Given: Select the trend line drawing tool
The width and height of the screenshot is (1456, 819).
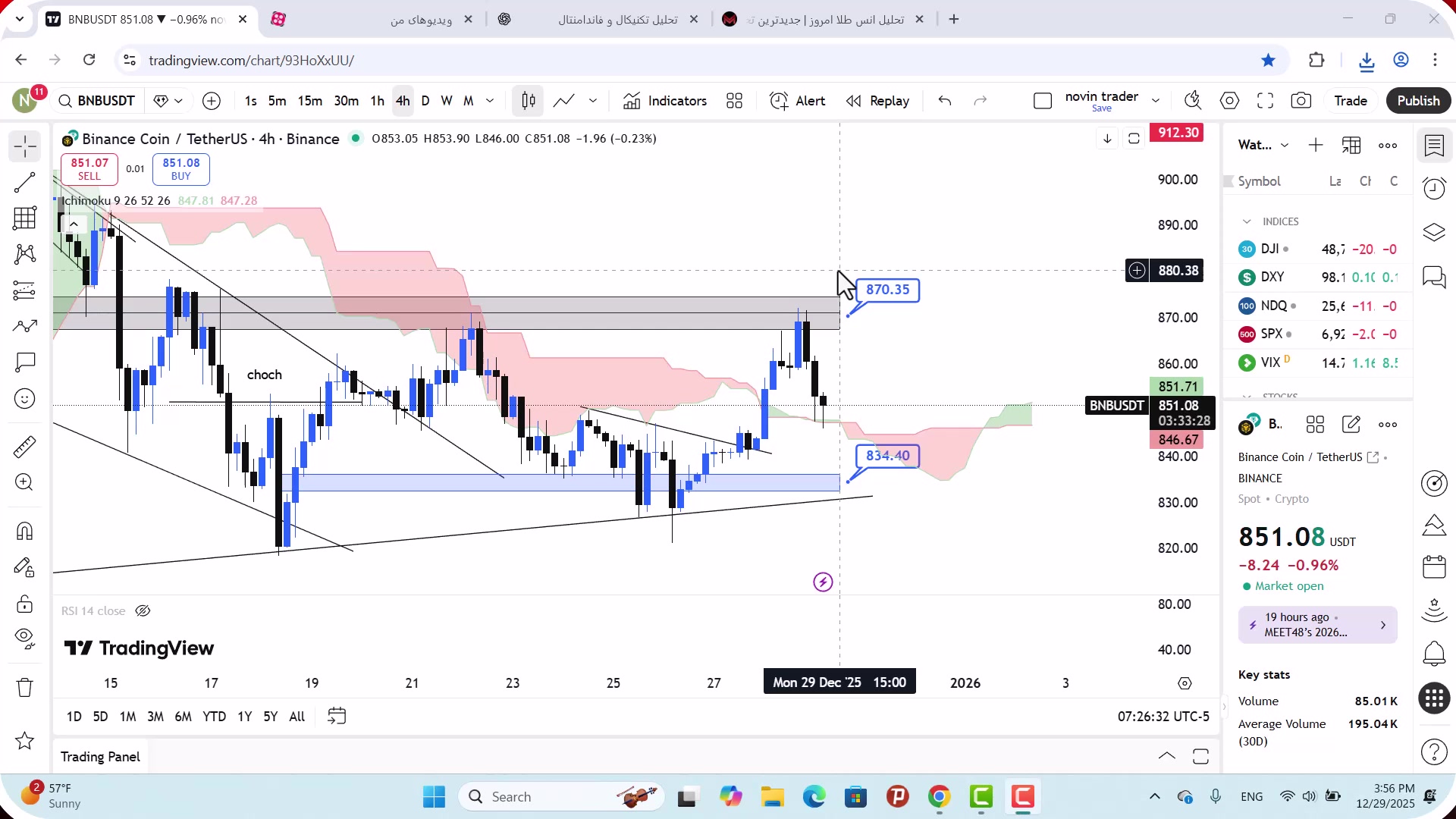Looking at the screenshot, I should (x=25, y=182).
